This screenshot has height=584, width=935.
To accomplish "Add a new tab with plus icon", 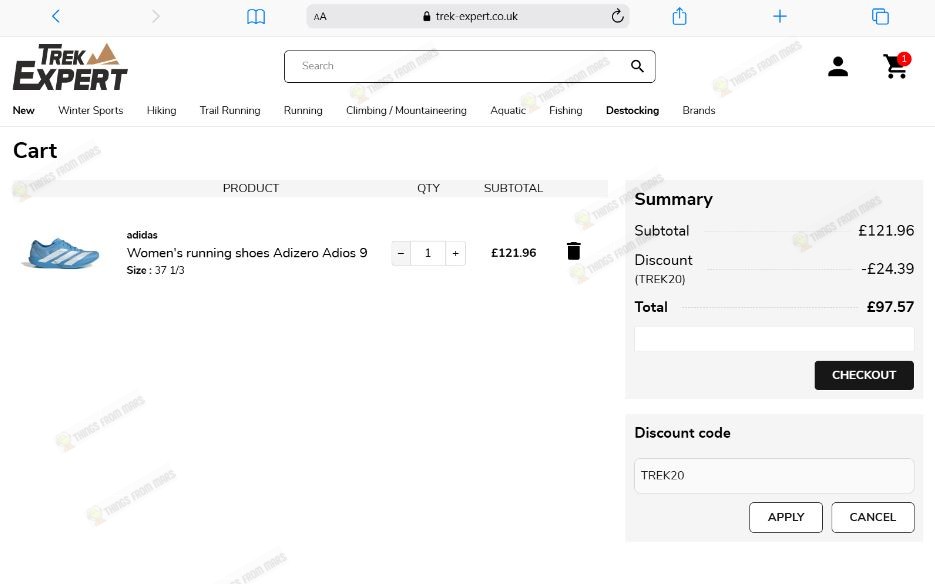I will pos(779,16).
